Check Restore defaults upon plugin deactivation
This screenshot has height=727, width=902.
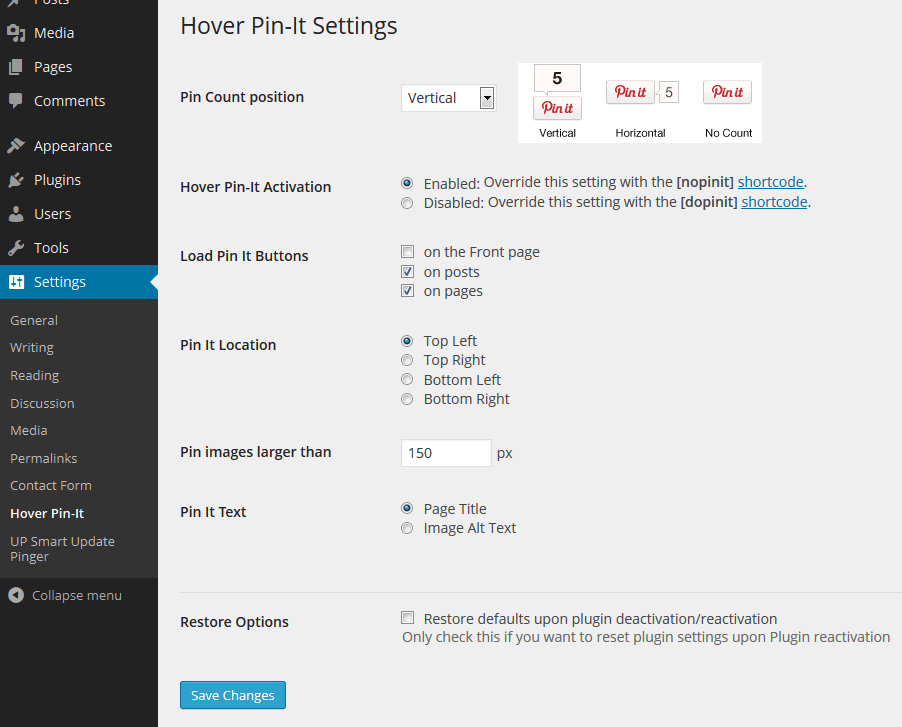(407, 618)
